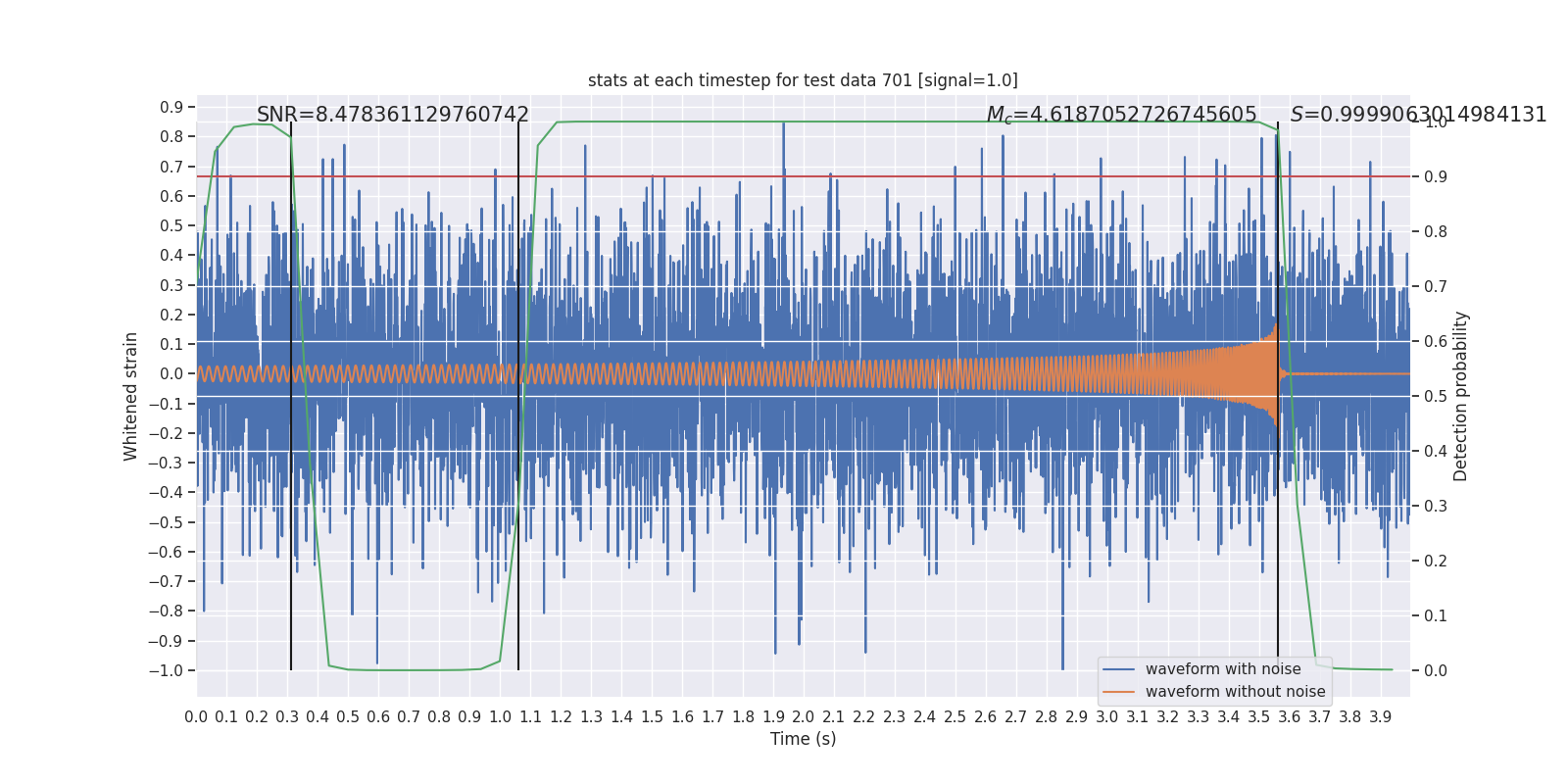Select the 0.0 tick on the whitened strain axis

point(171,374)
